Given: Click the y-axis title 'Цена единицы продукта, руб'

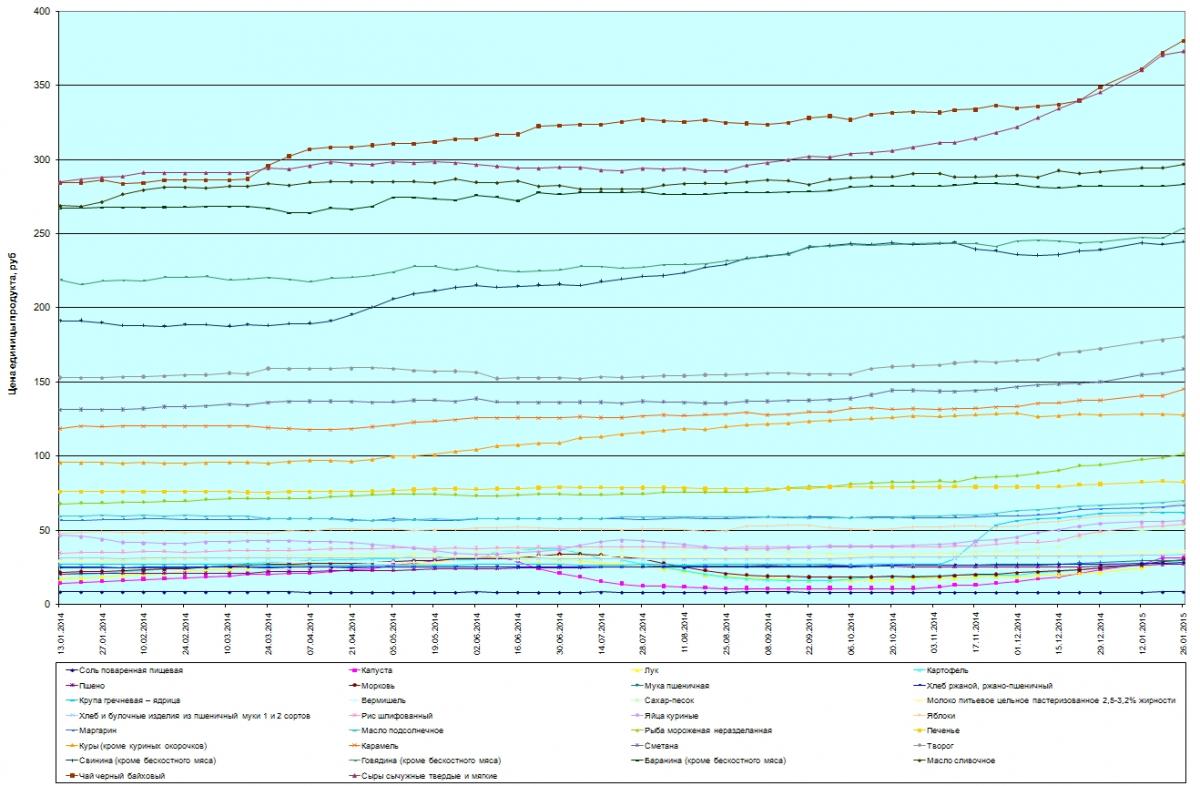Looking at the screenshot, I should (x=15, y=325).
